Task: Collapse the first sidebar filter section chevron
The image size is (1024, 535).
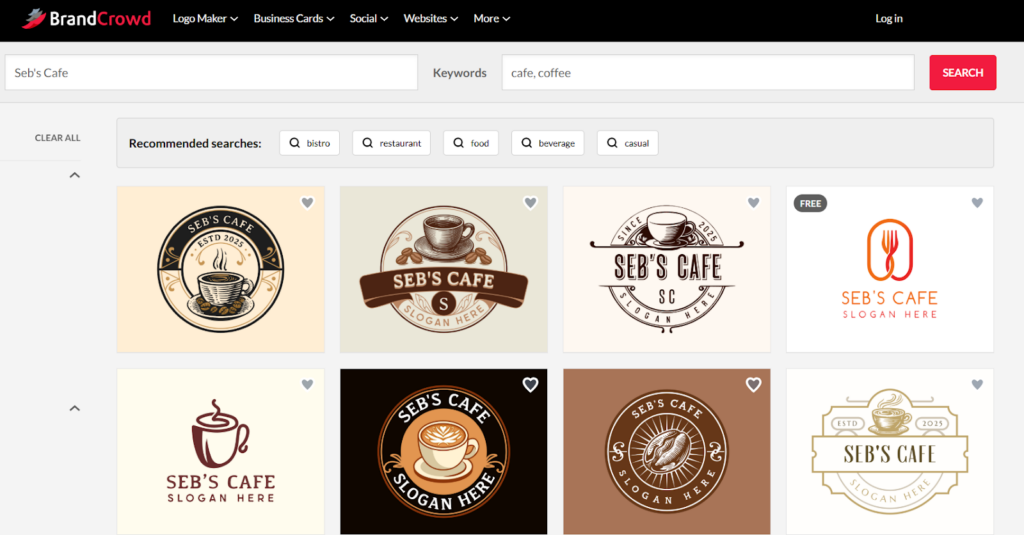Action: pyautogui.click(x=74, y=176)
